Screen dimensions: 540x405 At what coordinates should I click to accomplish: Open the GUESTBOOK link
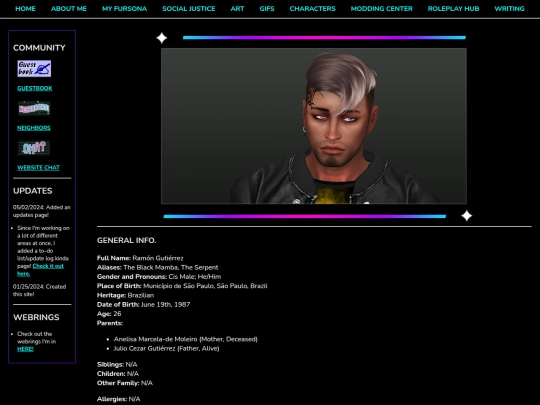tap(35, 89)
